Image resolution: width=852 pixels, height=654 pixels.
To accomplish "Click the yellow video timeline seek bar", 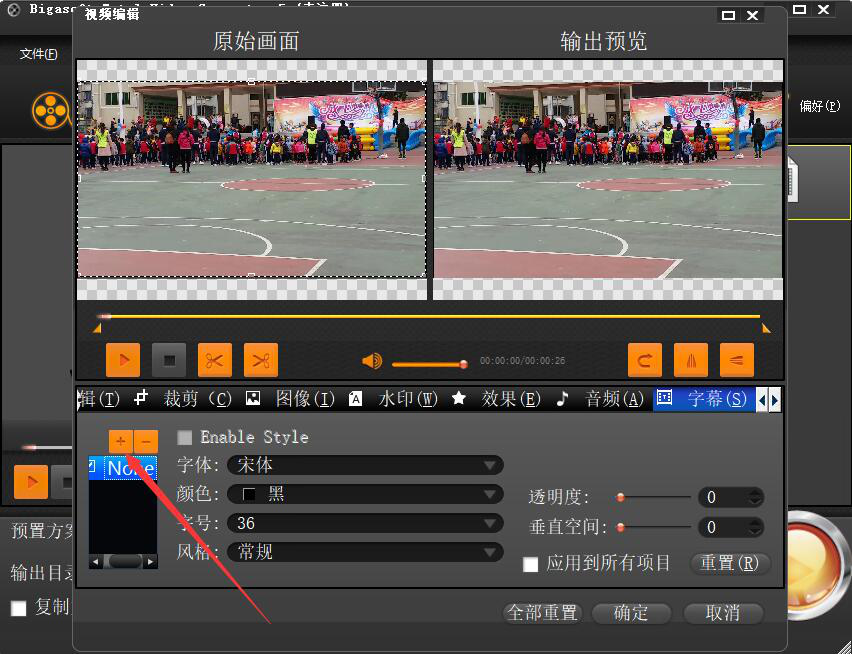I will click(429, 316).
